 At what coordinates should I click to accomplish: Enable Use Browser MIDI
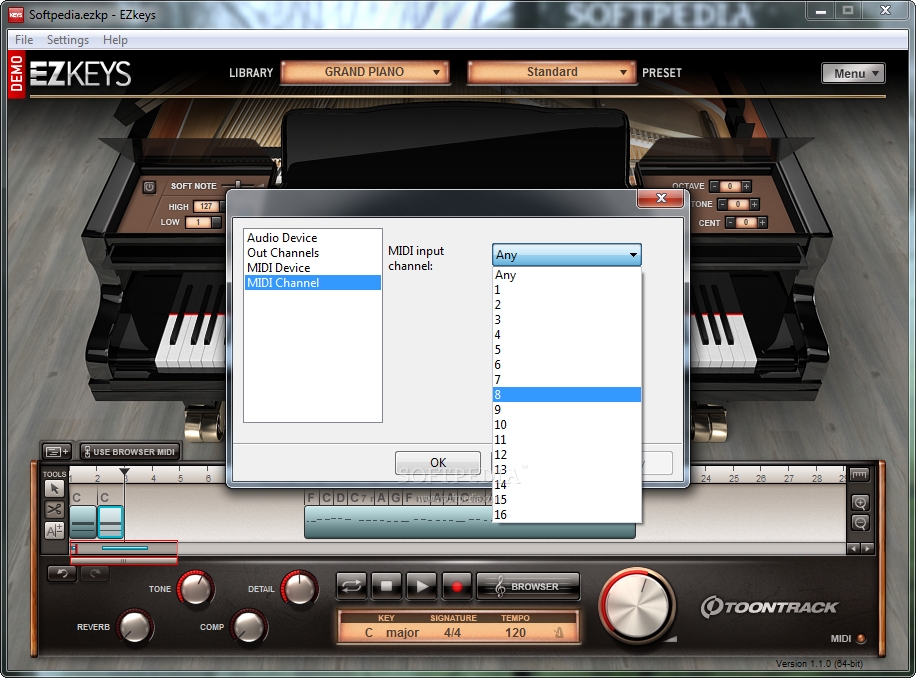(129, 451)
